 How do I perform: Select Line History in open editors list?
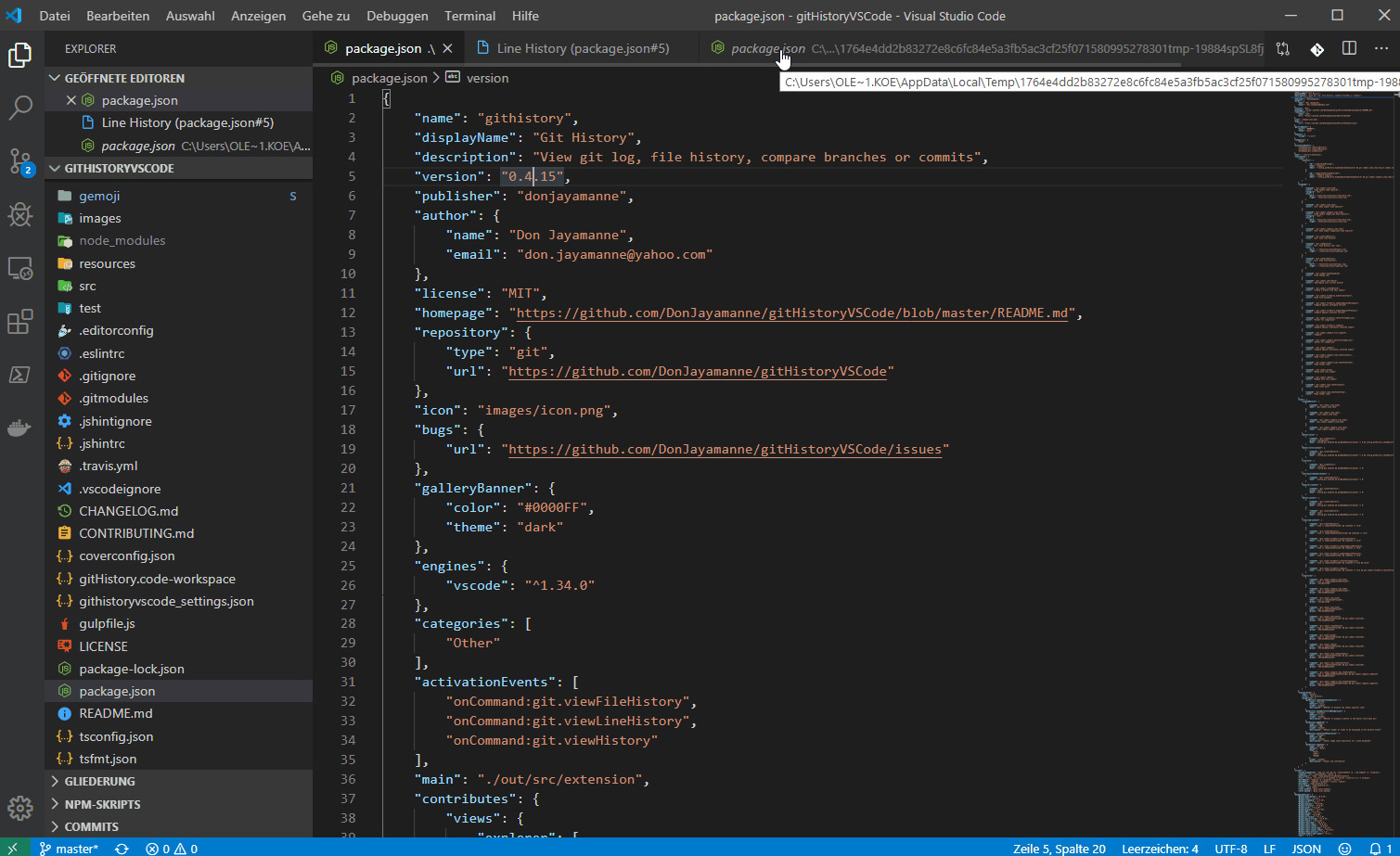(x=178, y=122)
